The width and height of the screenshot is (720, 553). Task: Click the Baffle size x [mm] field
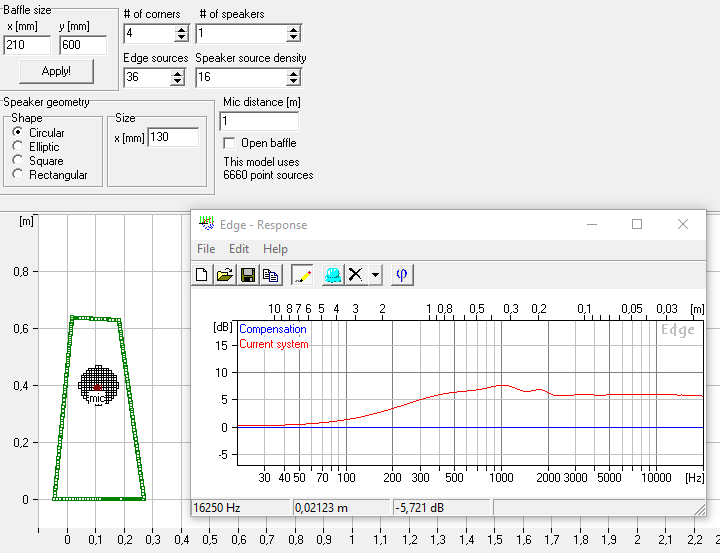(x=27, y=45)
